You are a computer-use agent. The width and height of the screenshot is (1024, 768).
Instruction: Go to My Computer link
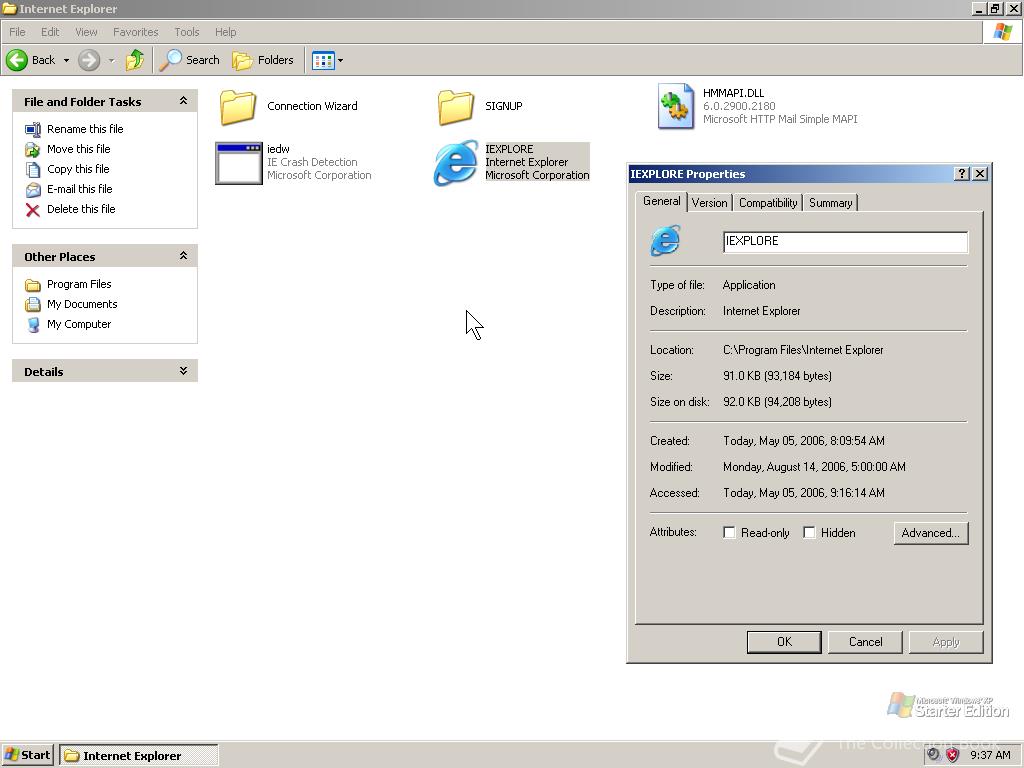pyautogui.click(x=79, y=324)
